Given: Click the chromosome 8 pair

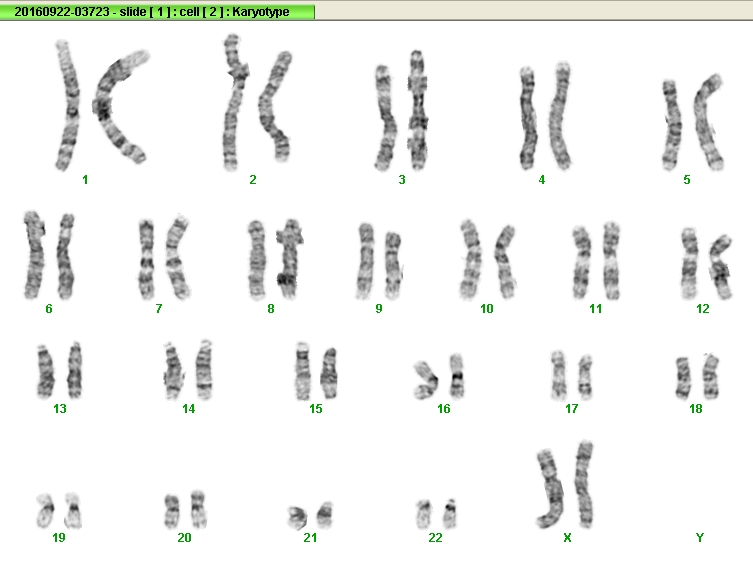Looking at the screenshot, I should [276, 259].
